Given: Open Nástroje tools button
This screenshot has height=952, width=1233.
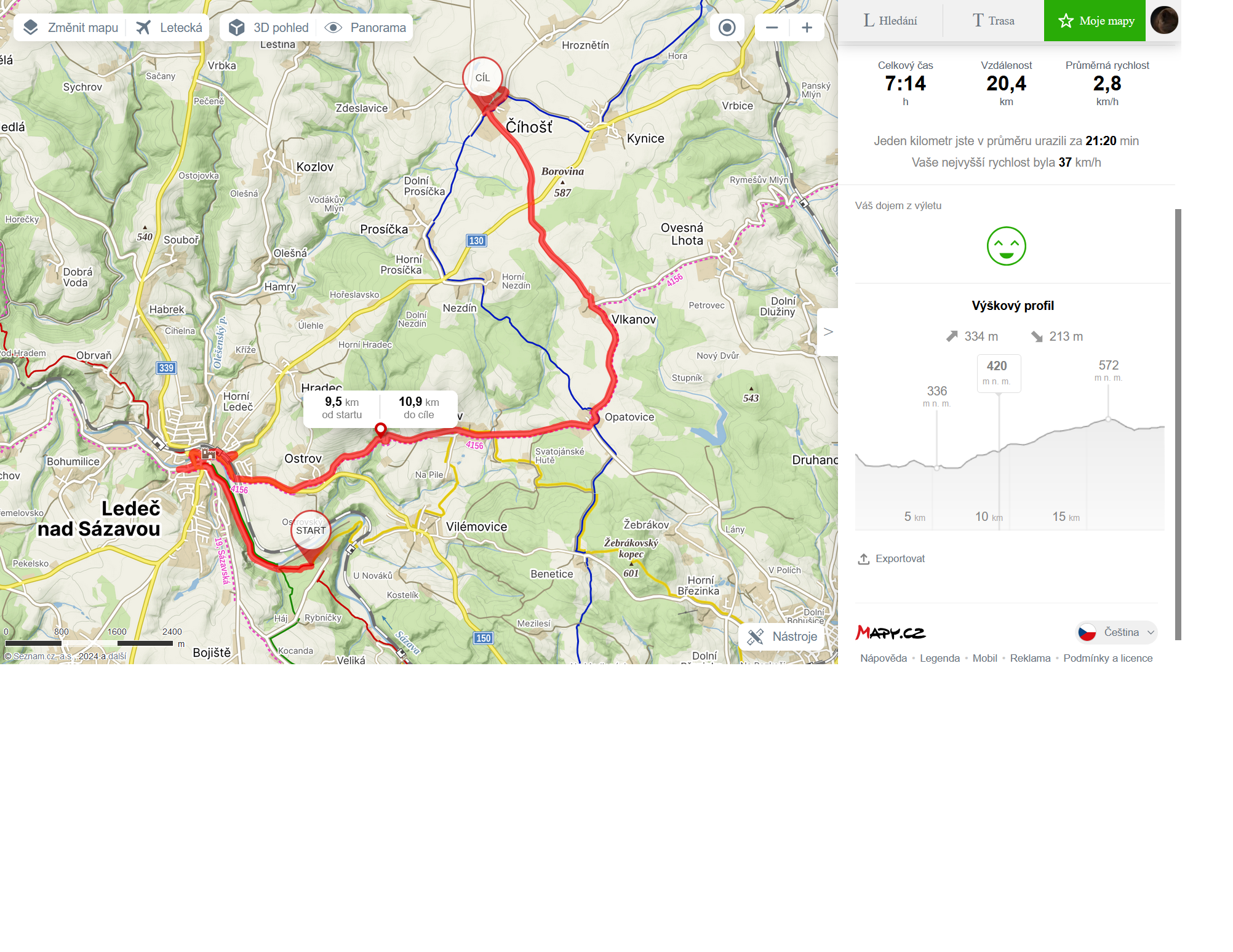Looking at the screenshot, I should (x=782, y=637).
